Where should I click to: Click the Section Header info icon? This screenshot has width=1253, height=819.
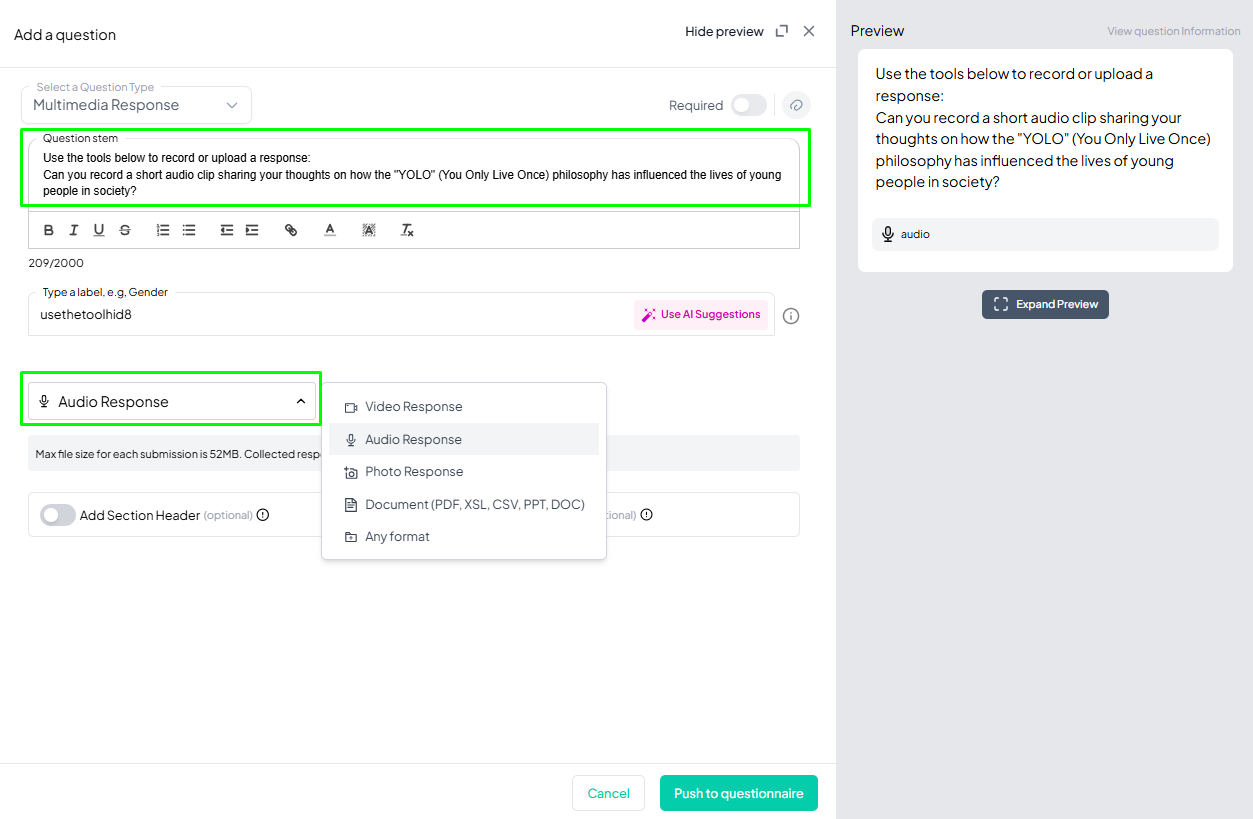click(x=263, y=515)
